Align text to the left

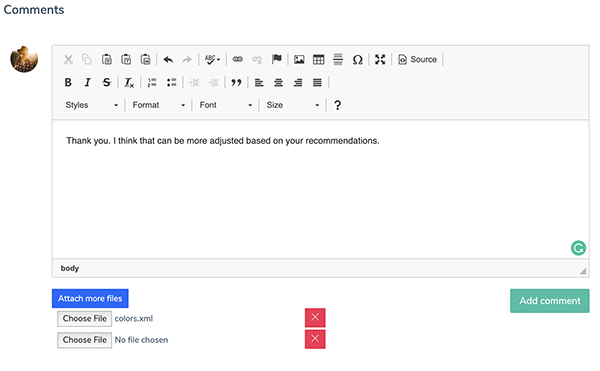259,82
